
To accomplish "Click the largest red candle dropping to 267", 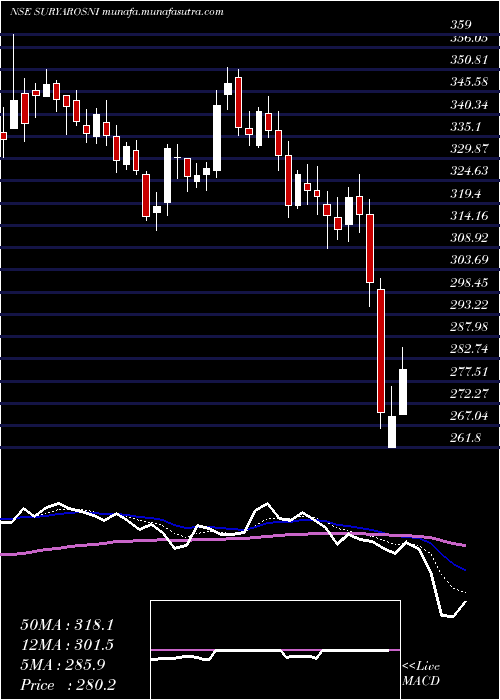I will click(381, 351).
